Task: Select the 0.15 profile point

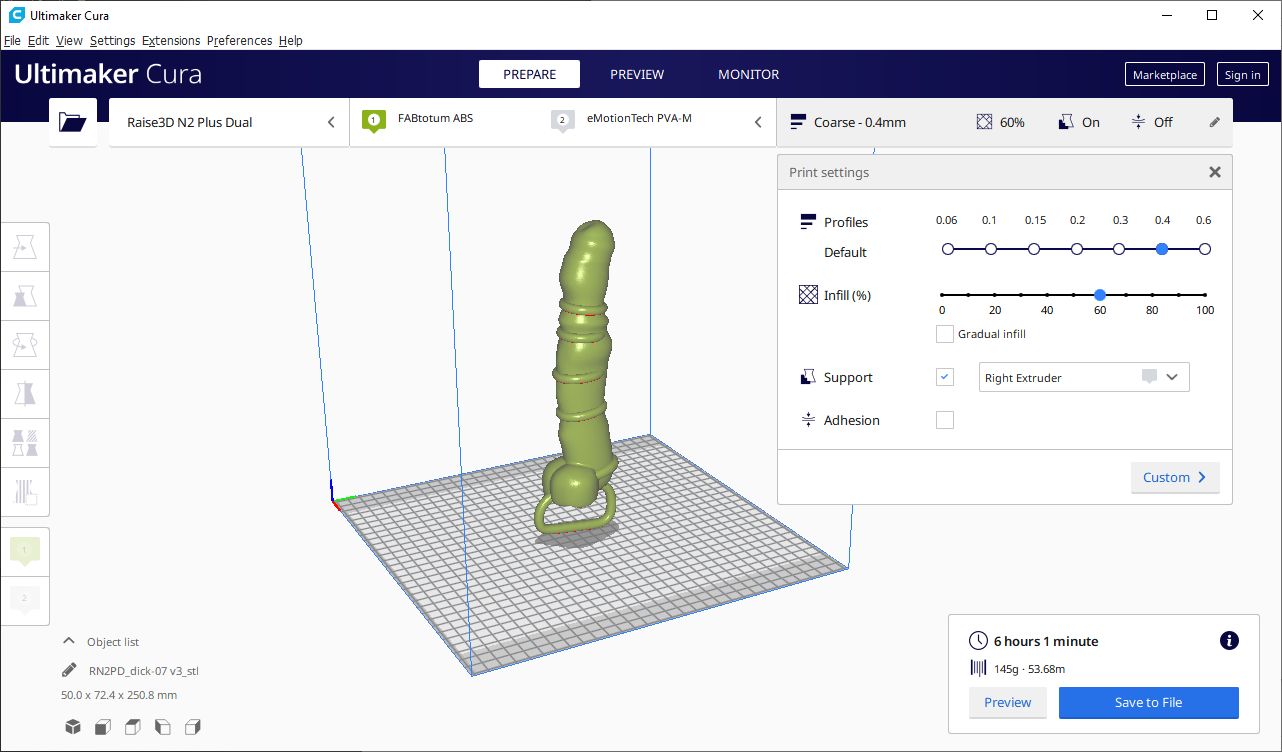Action: [x=1034, y=249]
